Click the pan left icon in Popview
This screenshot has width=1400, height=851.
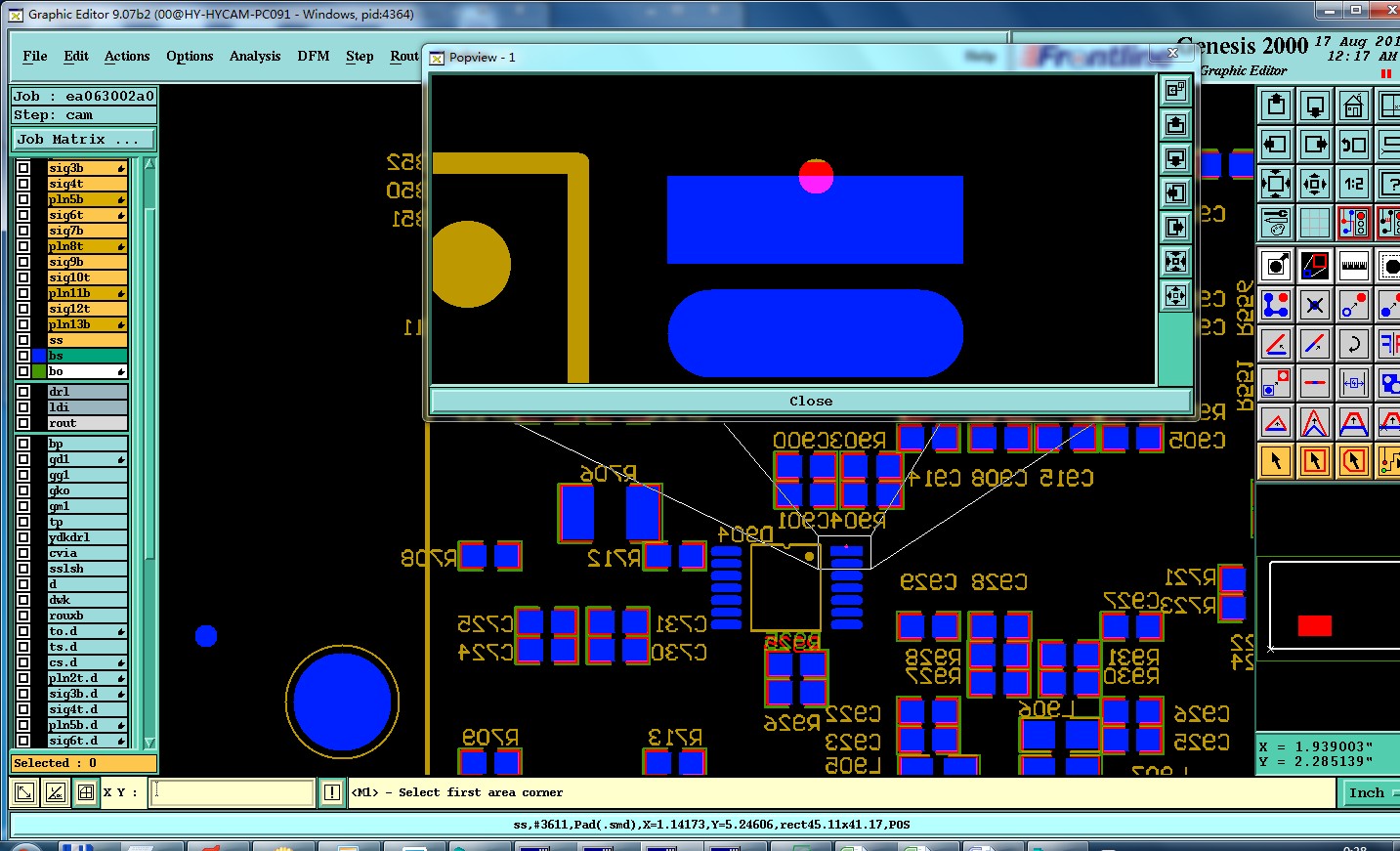[x=1175, y=193]
